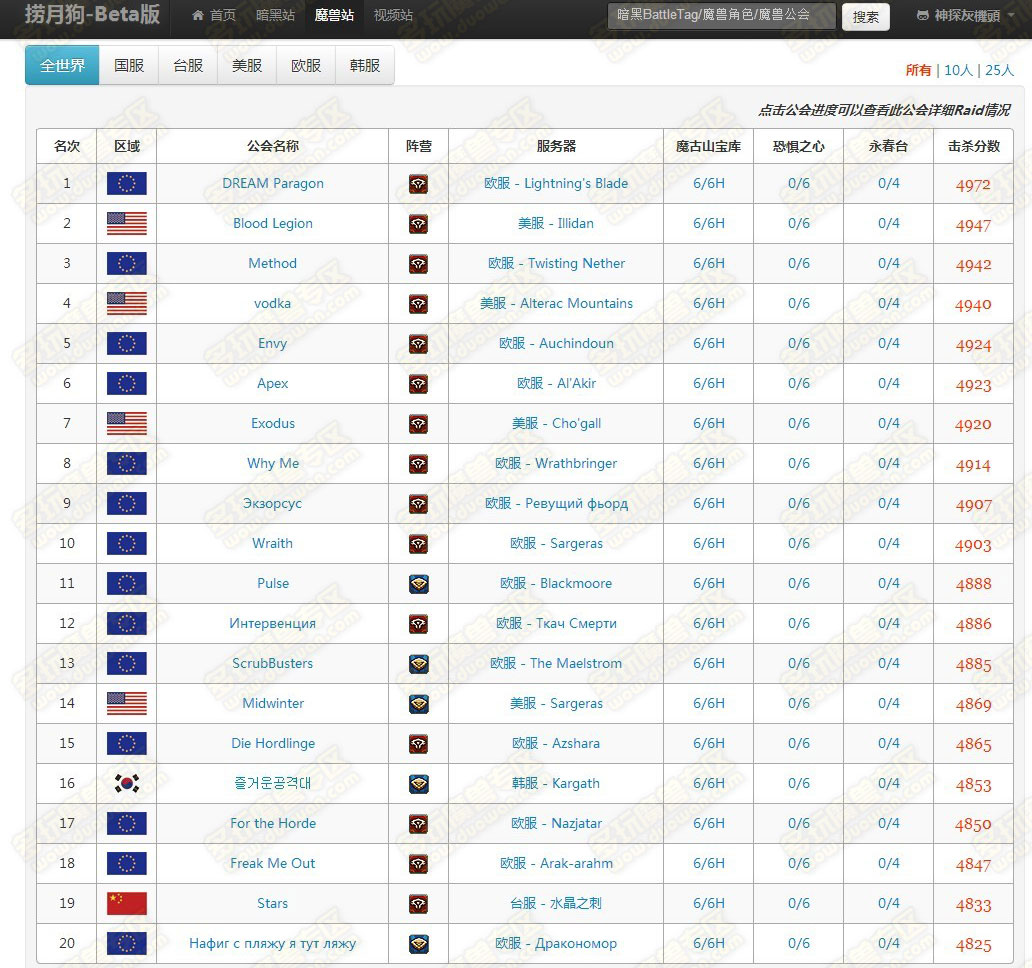Click the Horde icon for DREAM Paragon
Viewport: 1032px width, 968px height.
pos(419,184)
